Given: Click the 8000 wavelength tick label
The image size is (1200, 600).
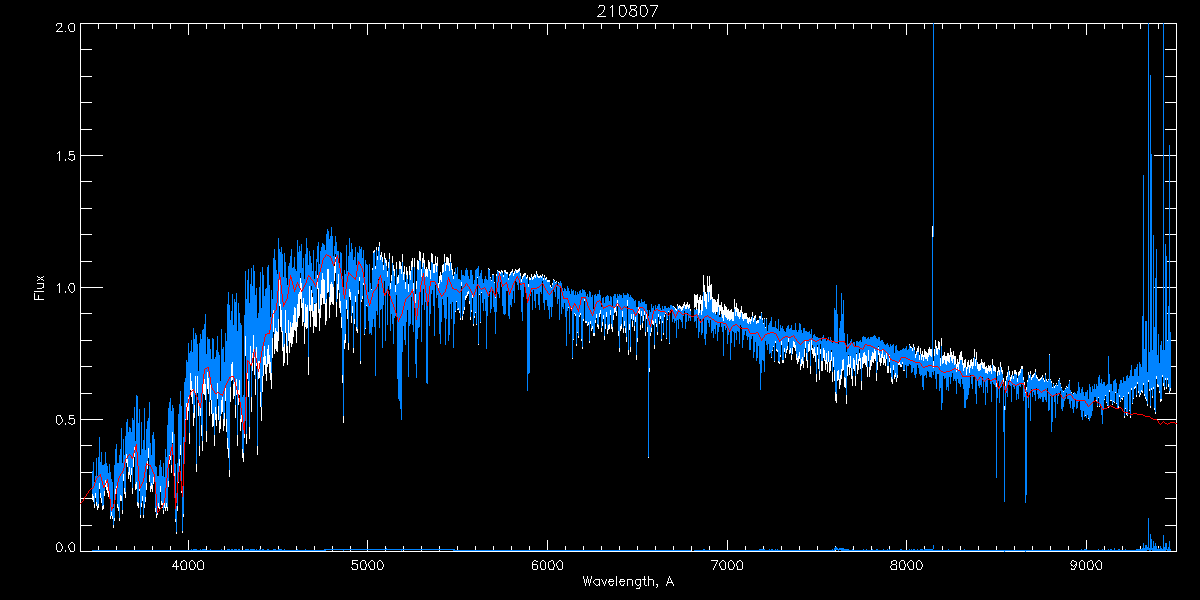Looking at the screenshot, I should coord(906,565).
